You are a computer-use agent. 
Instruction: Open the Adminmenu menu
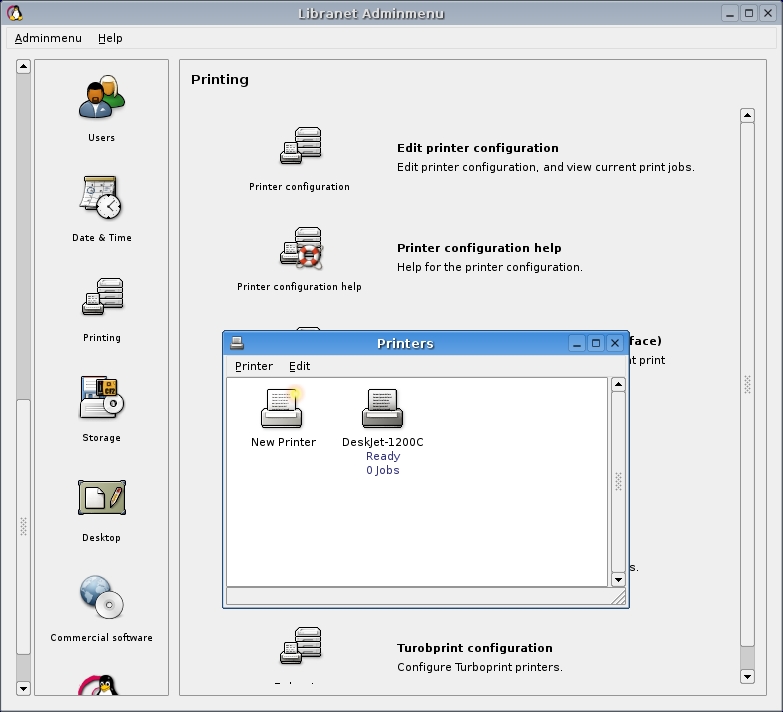coord(48,38)
